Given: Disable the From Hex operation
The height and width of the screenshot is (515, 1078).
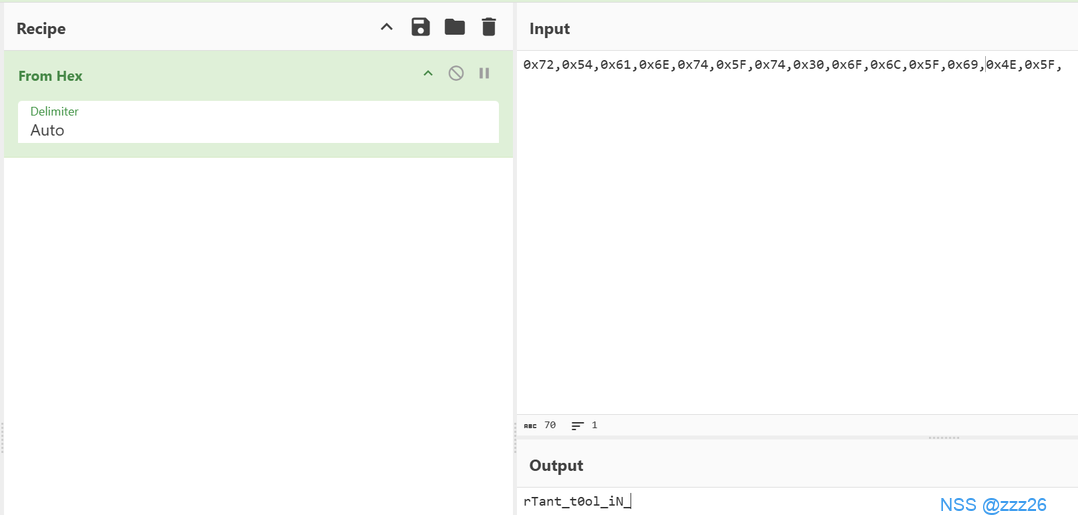Looking at the screenshot, I should (456, 74).
